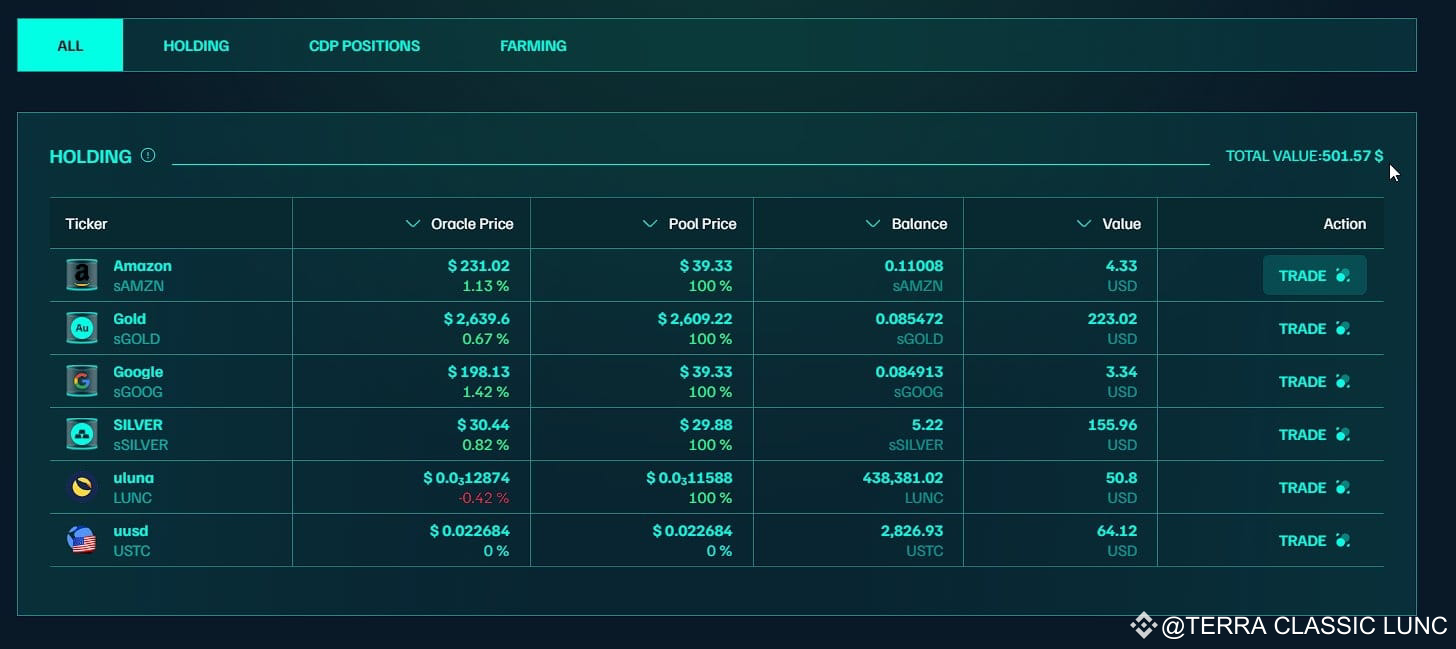
Task: Open the FARMING tab
Action: [x=533, y=45]
